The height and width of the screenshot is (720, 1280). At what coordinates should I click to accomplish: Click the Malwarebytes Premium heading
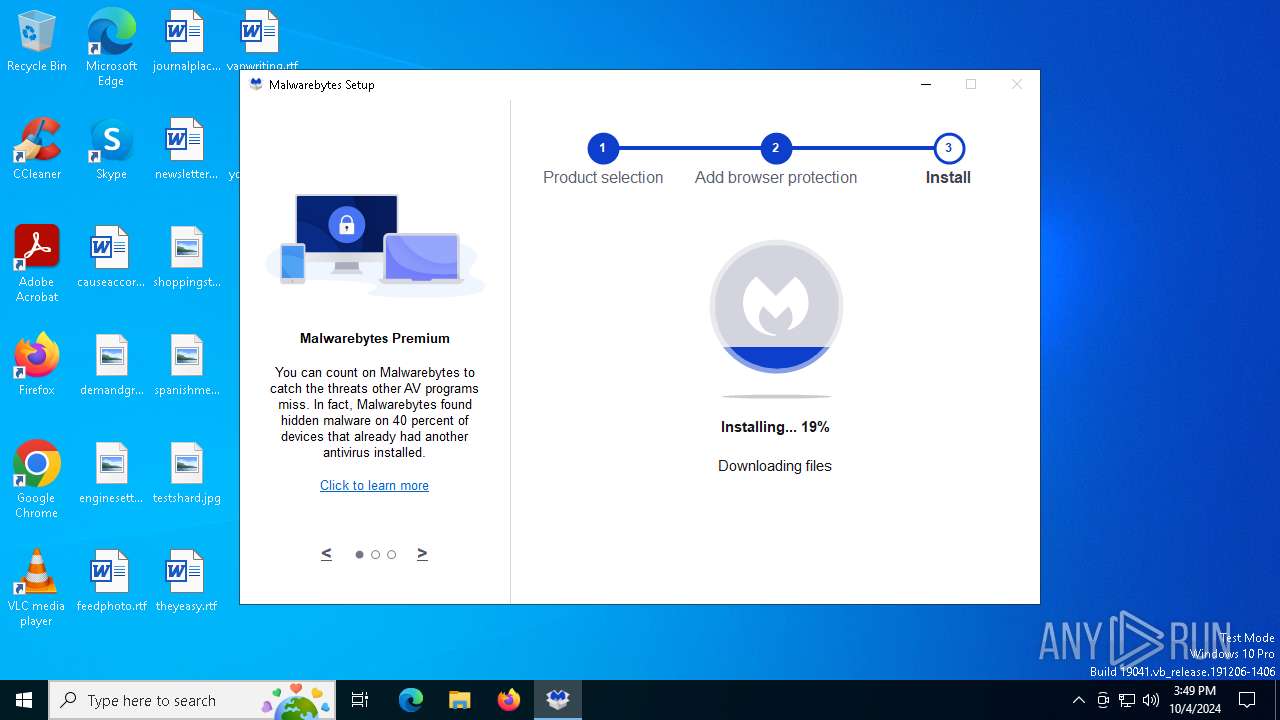pyautogui.click(x=375, y=339)
